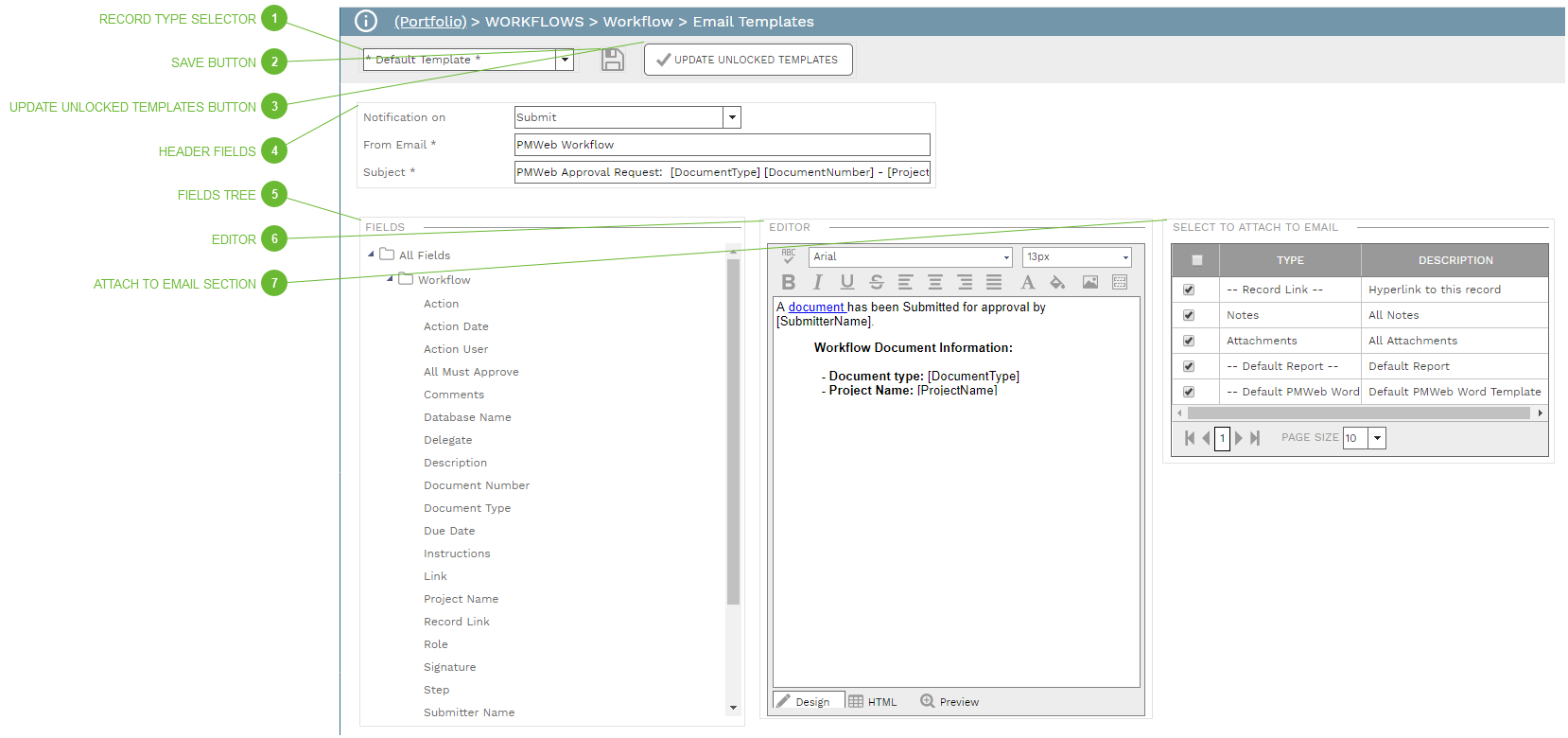Uncheck the Record Link row checkbox
Screen dimensions: 1568x738
1189,290
